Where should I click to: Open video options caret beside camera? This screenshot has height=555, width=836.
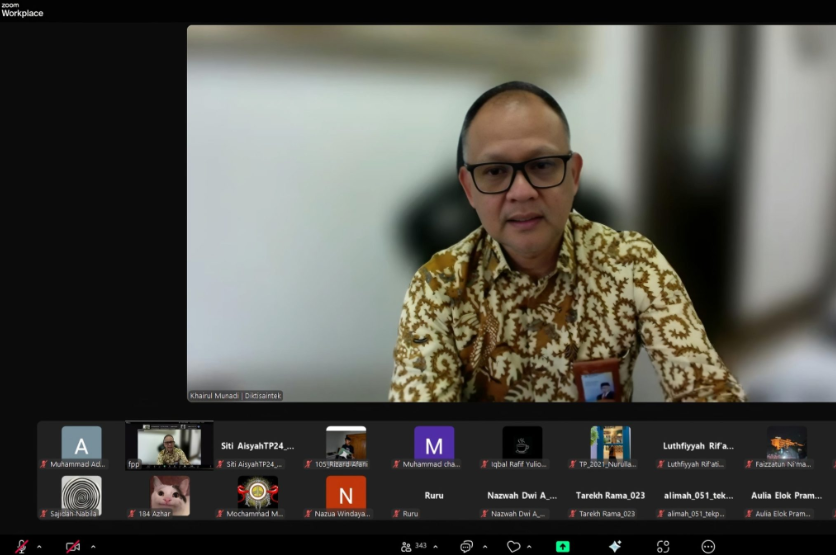point(93,547)
